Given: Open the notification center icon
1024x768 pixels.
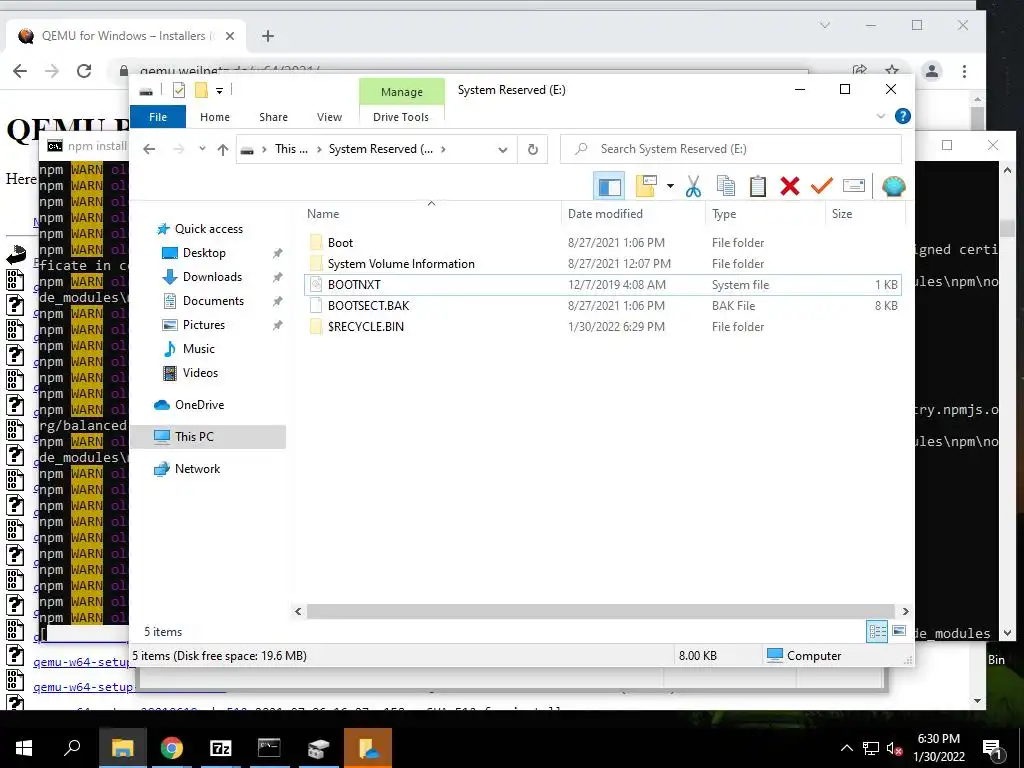Looking at the screenshot, I should [992, 750].
